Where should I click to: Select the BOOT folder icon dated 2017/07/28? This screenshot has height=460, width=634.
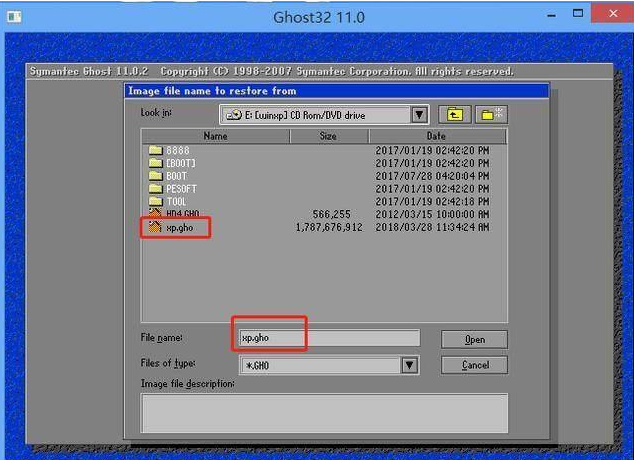pyautogui.click(x=155, y=176)
